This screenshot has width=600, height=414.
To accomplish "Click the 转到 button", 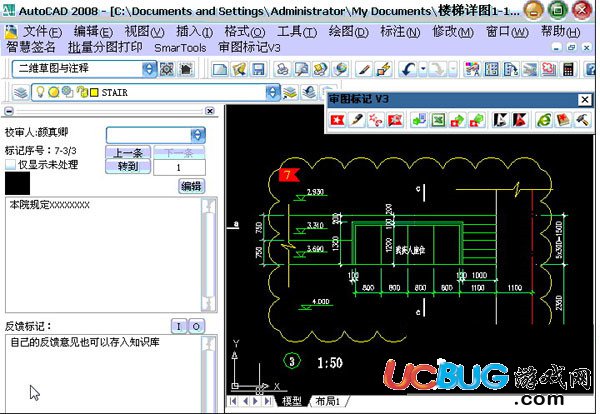I will click(128, 167).
